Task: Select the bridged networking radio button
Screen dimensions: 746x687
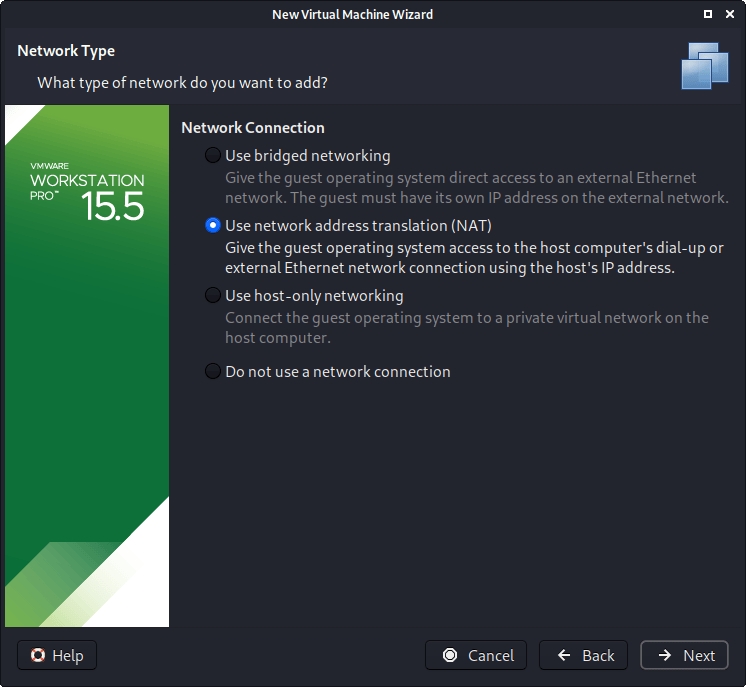Action: [212, 156]
